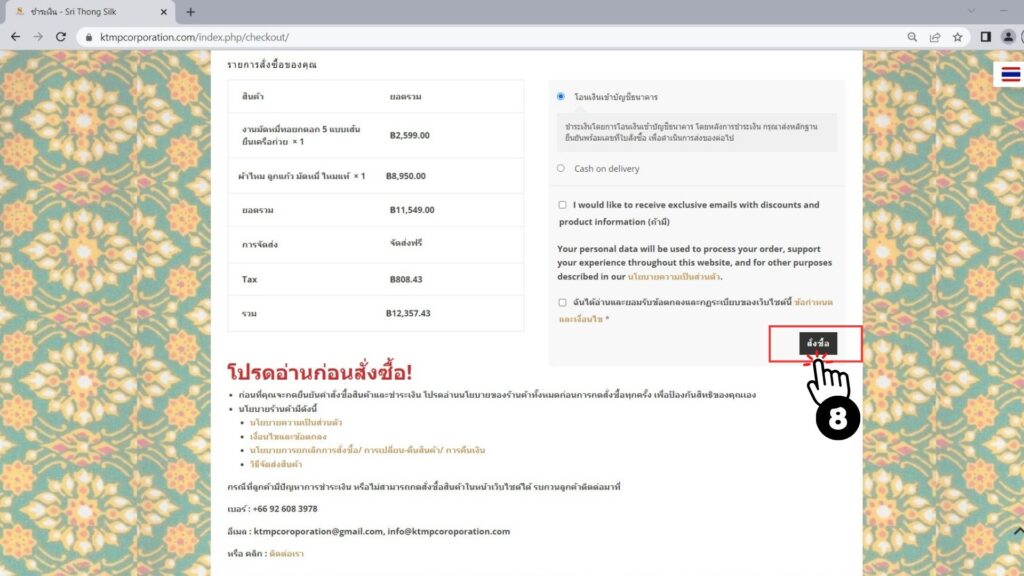Open the ติดต่อเรา contact us link
1024x576 pixels.
click(285, 553)
